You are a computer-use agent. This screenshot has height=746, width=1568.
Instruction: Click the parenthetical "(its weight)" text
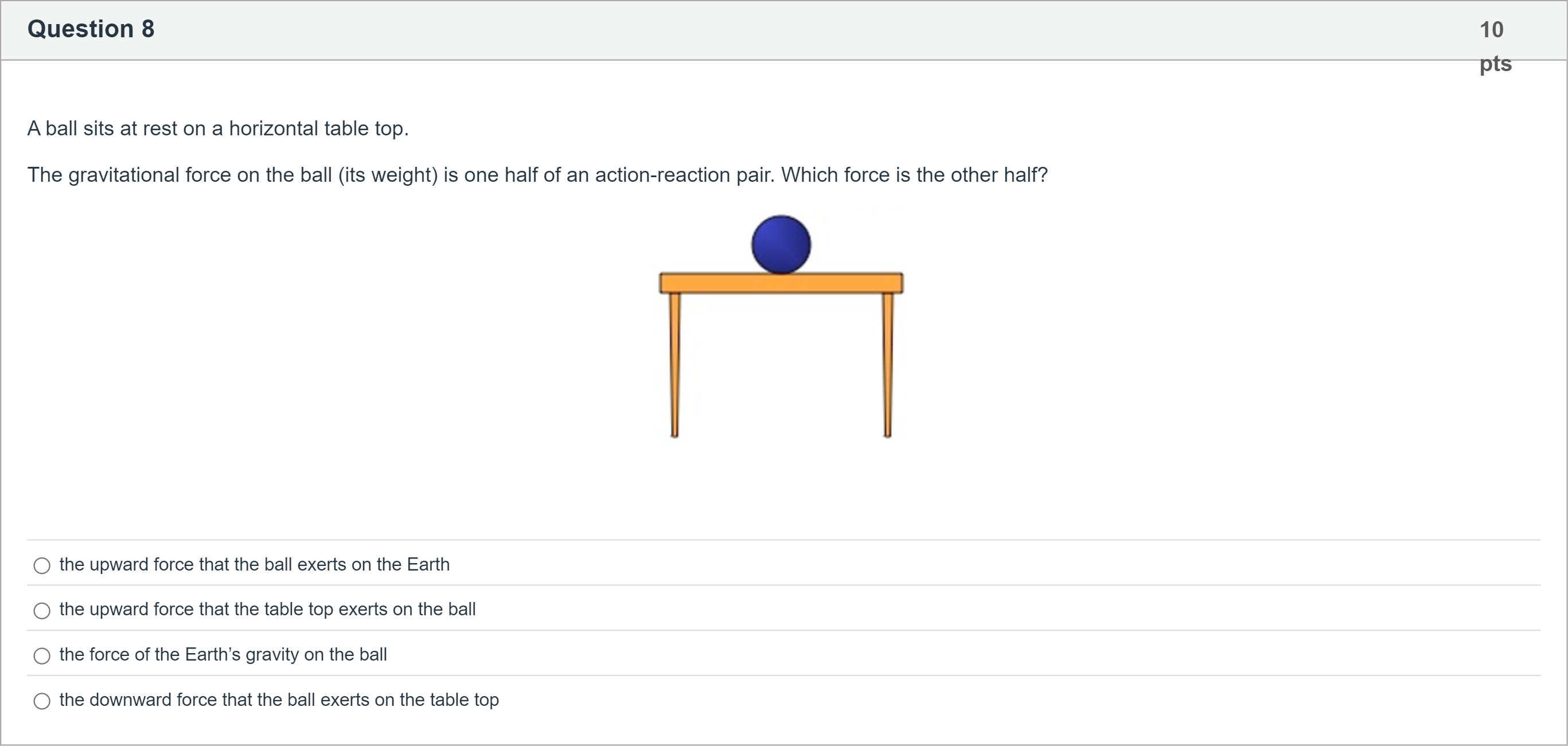[x=388, y=175]
